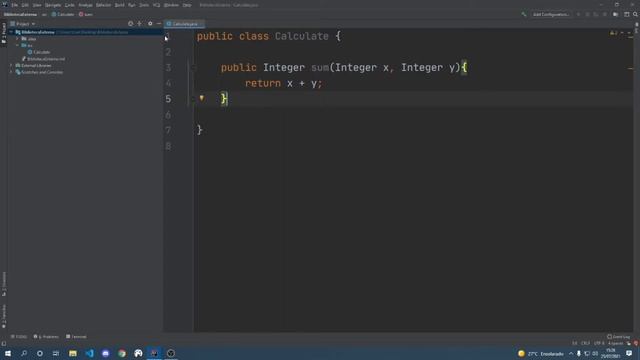Open Visual Studio Code from taskbar
This screenshot has width=640, height=360.
pos(89,353)
